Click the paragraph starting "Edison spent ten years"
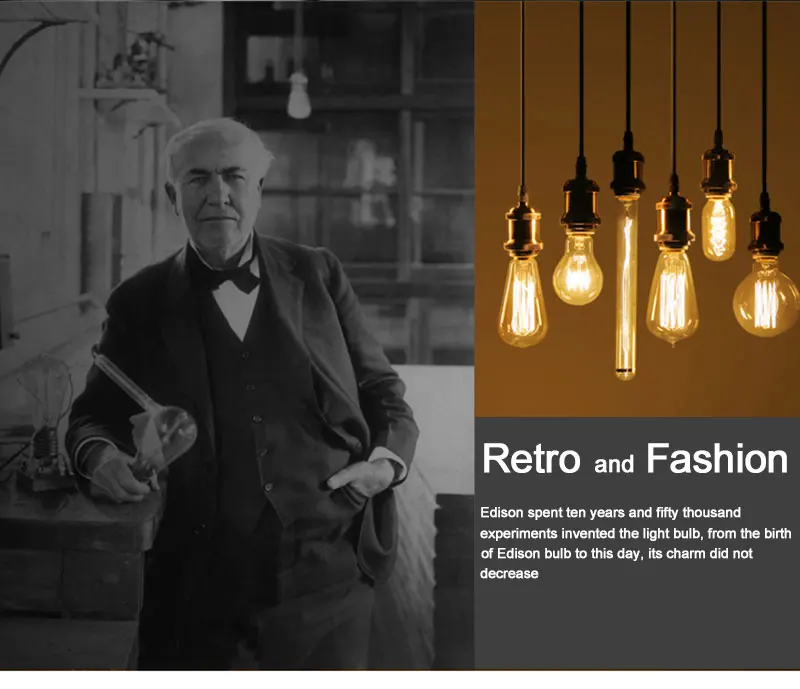 (636, 543)
